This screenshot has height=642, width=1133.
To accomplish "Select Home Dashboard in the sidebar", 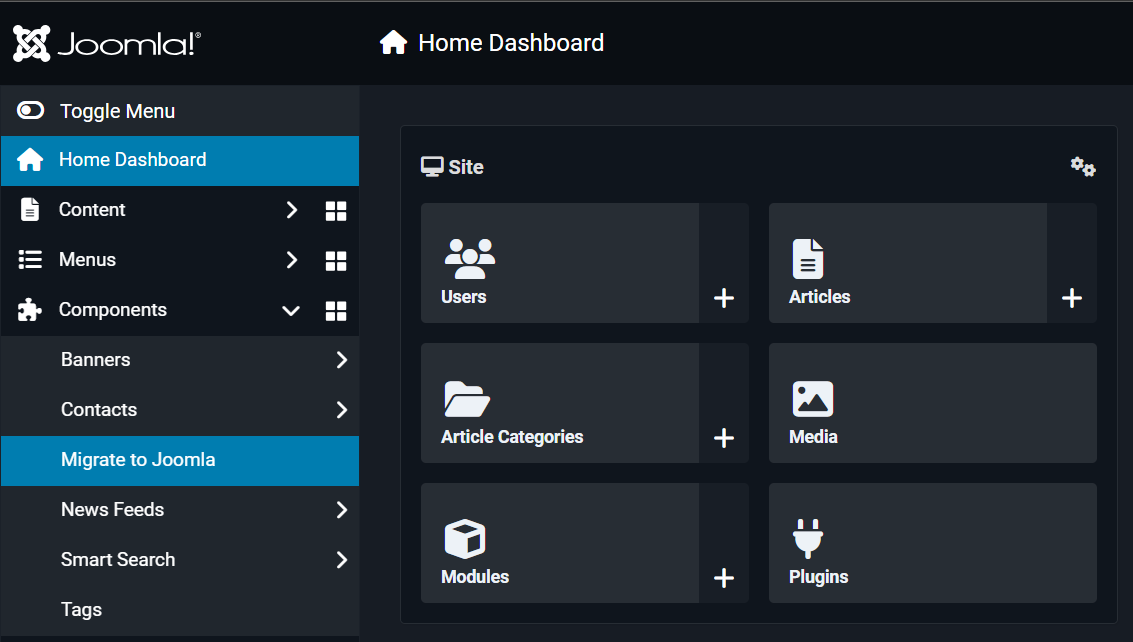I will (x=132, y=160).
